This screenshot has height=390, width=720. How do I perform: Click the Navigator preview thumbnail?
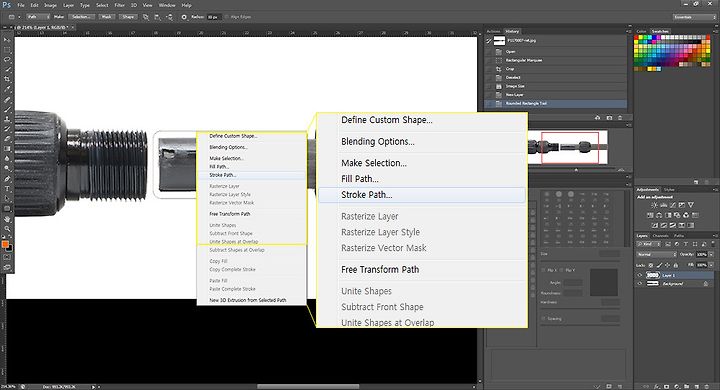[568, 147]
